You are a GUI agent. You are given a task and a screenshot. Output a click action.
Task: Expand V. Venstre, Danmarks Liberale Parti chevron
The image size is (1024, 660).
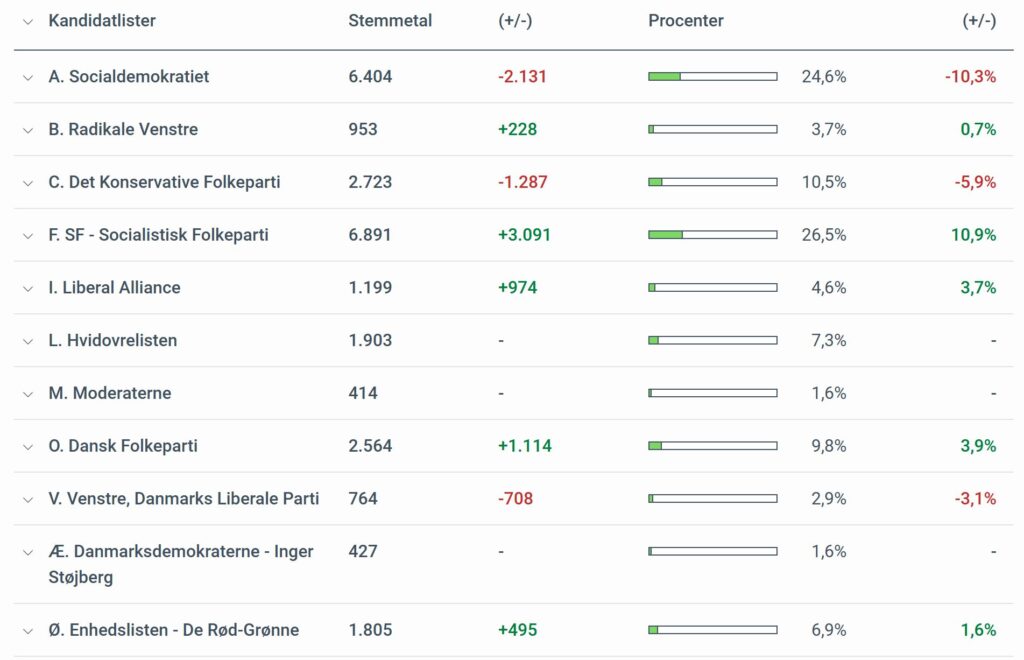click(x=28, y=499)
